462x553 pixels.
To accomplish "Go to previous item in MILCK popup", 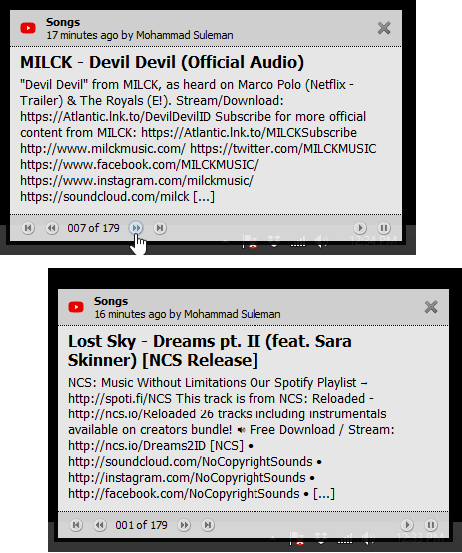I will (52, 228).
